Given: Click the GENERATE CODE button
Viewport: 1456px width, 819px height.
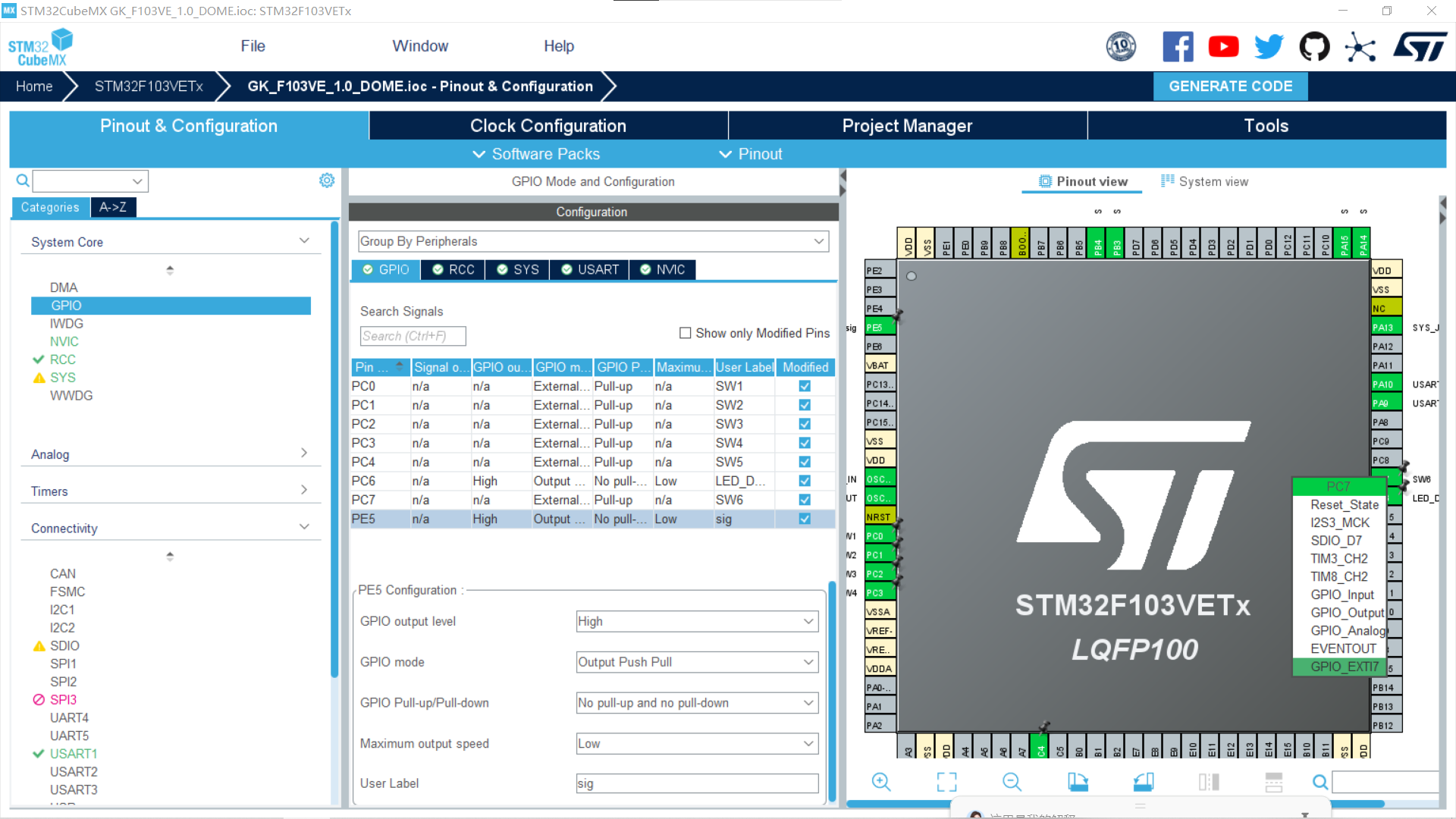Looking at the screenshot, I should pyautogui.click(x=1230, y=86).
